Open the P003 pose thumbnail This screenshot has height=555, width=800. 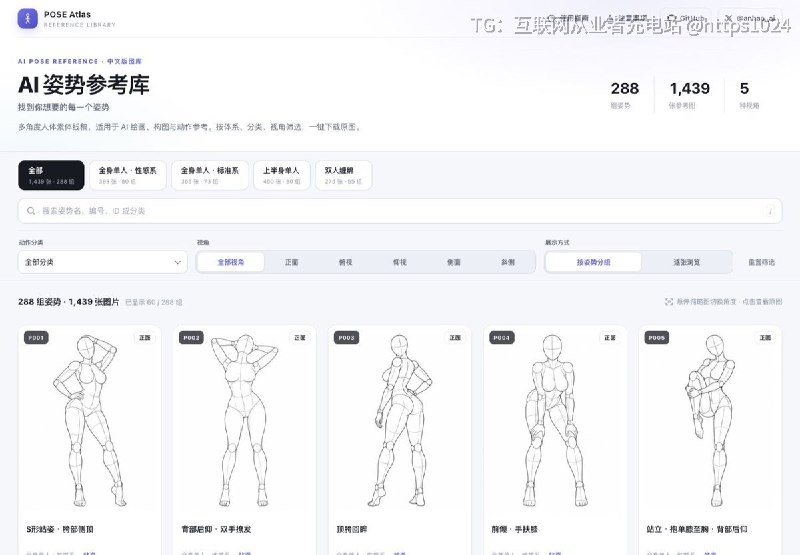(x=400, y=421)
